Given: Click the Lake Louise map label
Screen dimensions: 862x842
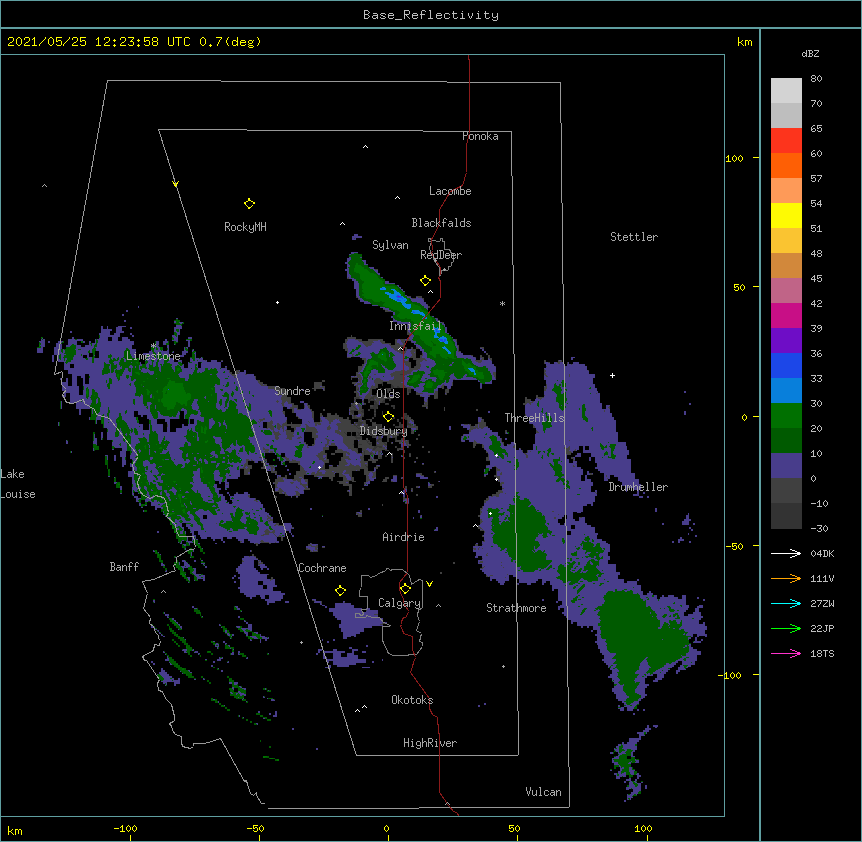Looking at the screenshot, I should click(18, 484).
